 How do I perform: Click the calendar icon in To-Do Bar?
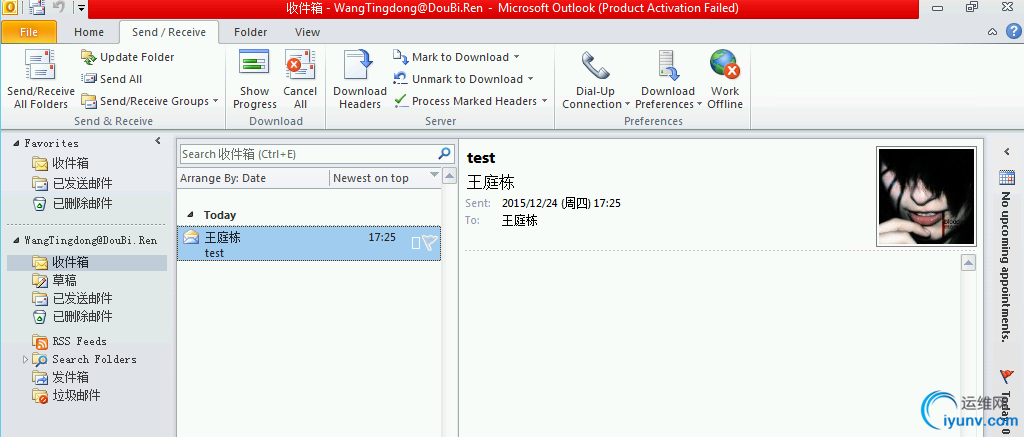[x=1006, y=176]
